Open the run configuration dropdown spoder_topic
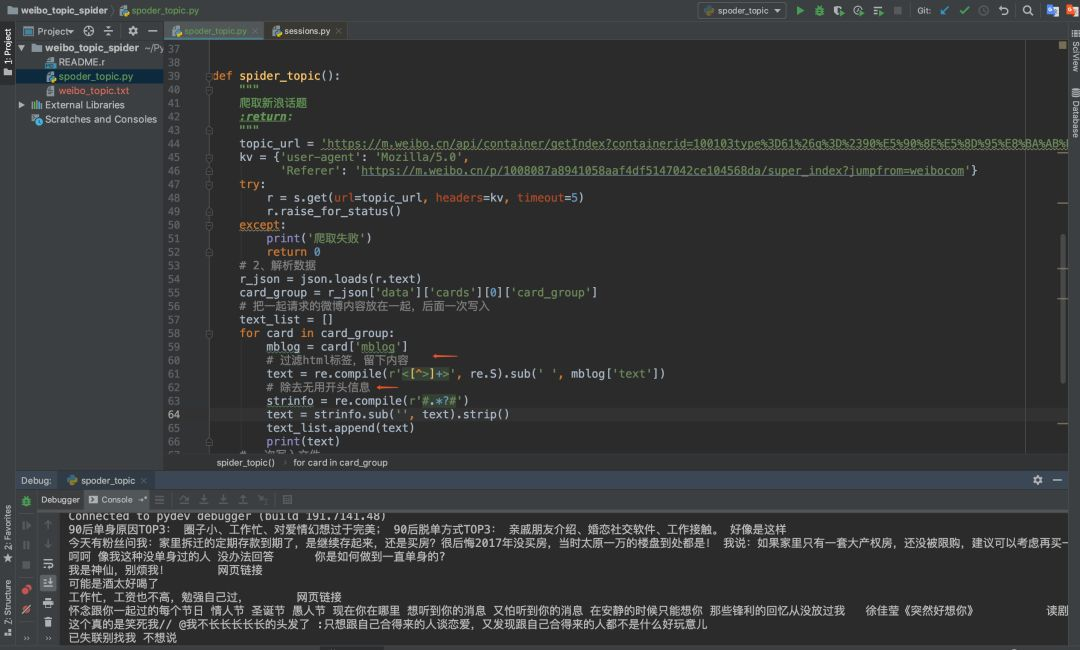The width and height of the screenshot is (1080, 650). point(742,10)
